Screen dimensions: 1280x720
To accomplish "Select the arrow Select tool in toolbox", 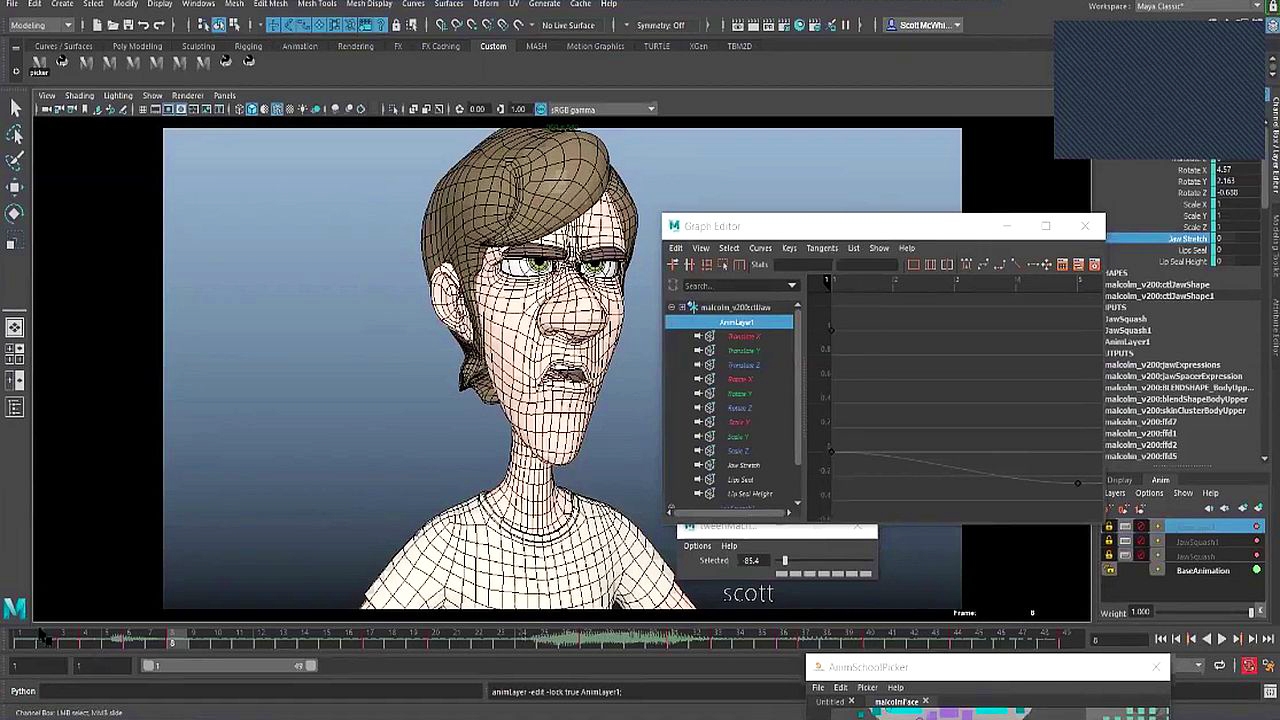I will tap(15, 108).
